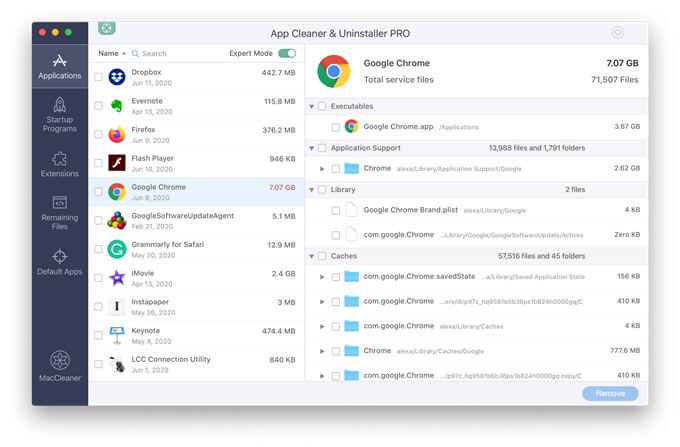Click the green icon beside the window title
Screen dimensions: 680x447
[106, 28]
